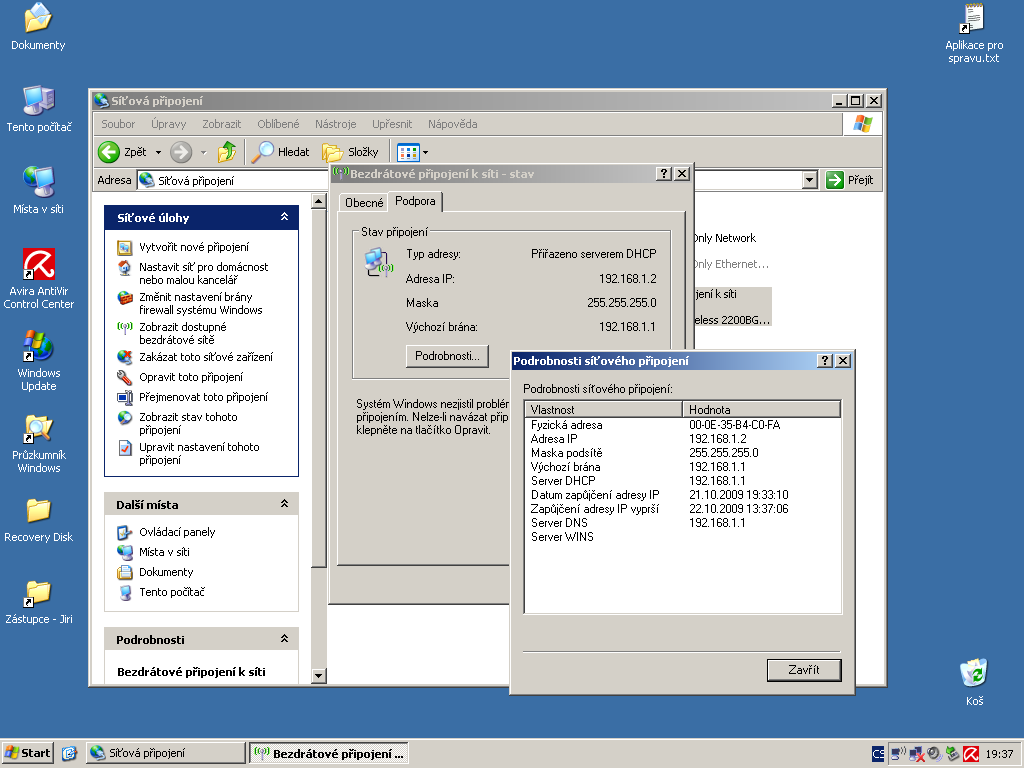
Task: Open the Nástroje menu
Action: (x=335, y=124)
